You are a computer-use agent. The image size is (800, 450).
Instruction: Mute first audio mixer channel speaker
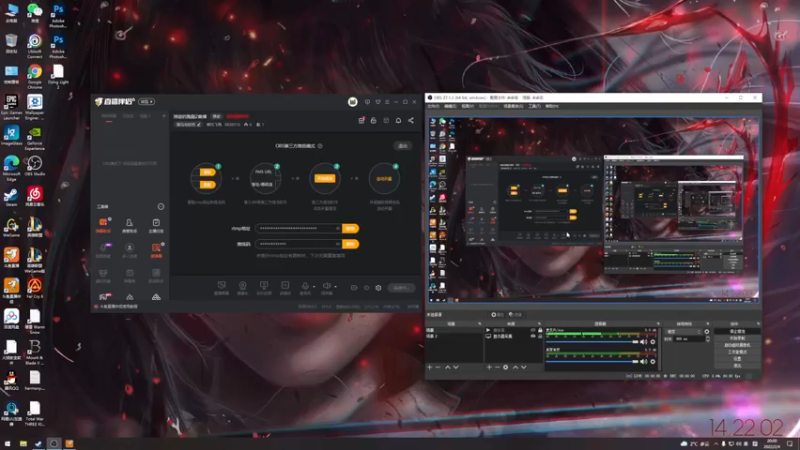[x=644, y=342]
